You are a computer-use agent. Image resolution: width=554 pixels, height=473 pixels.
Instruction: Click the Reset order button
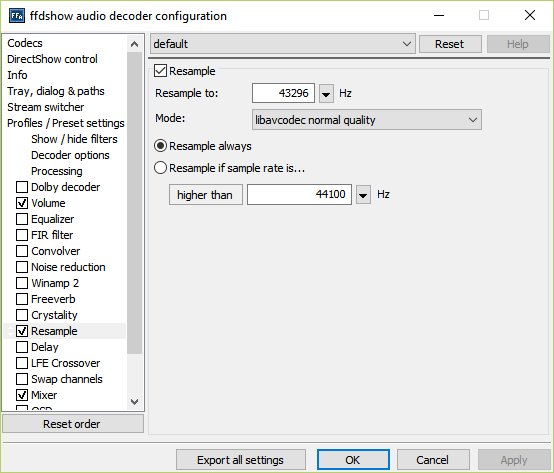click(x=72, y=424)
